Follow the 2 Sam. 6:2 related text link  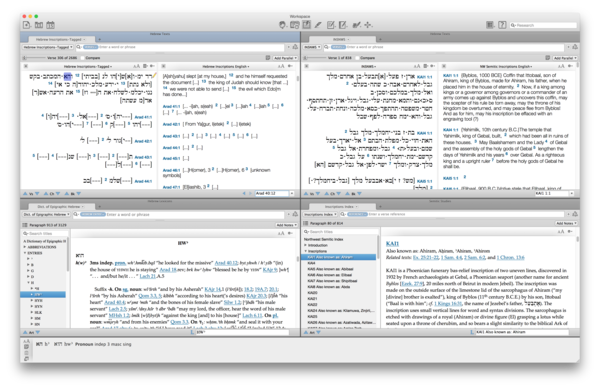[x=474, y=258]
